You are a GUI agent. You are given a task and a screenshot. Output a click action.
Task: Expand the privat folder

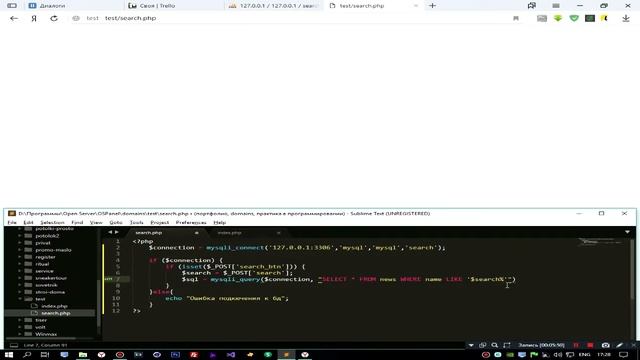point(20,243)
